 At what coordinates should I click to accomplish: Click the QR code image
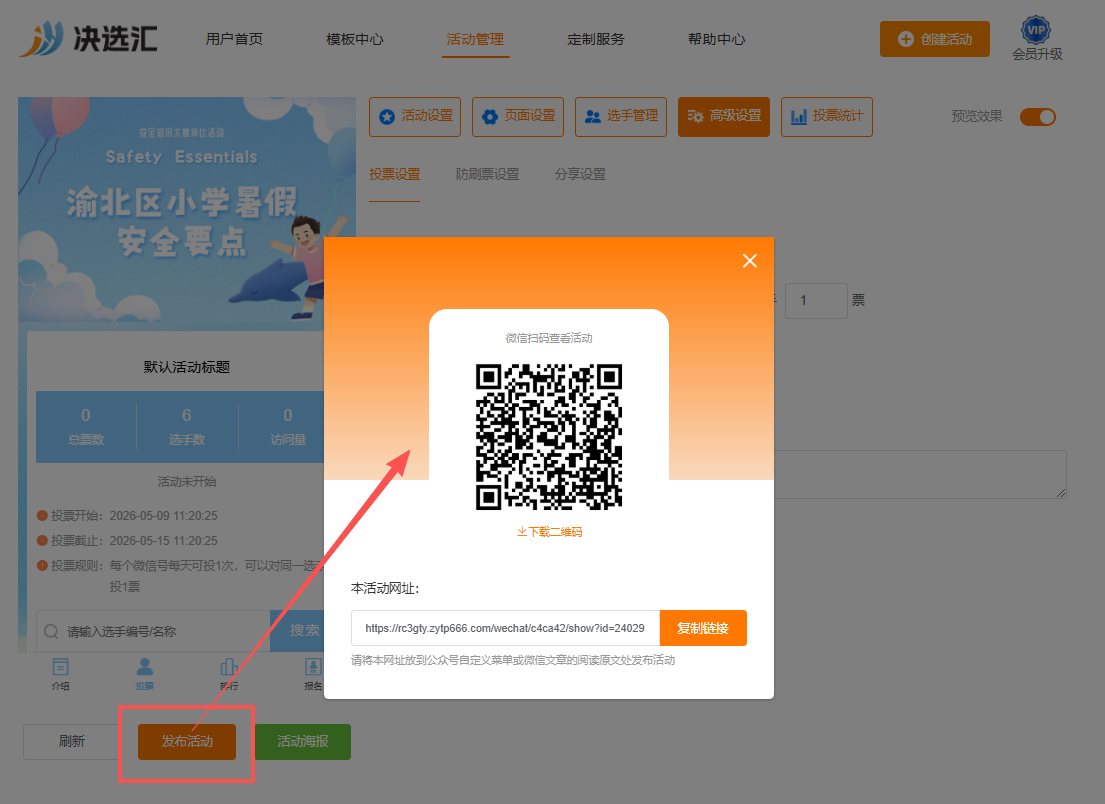pos(549,437)
